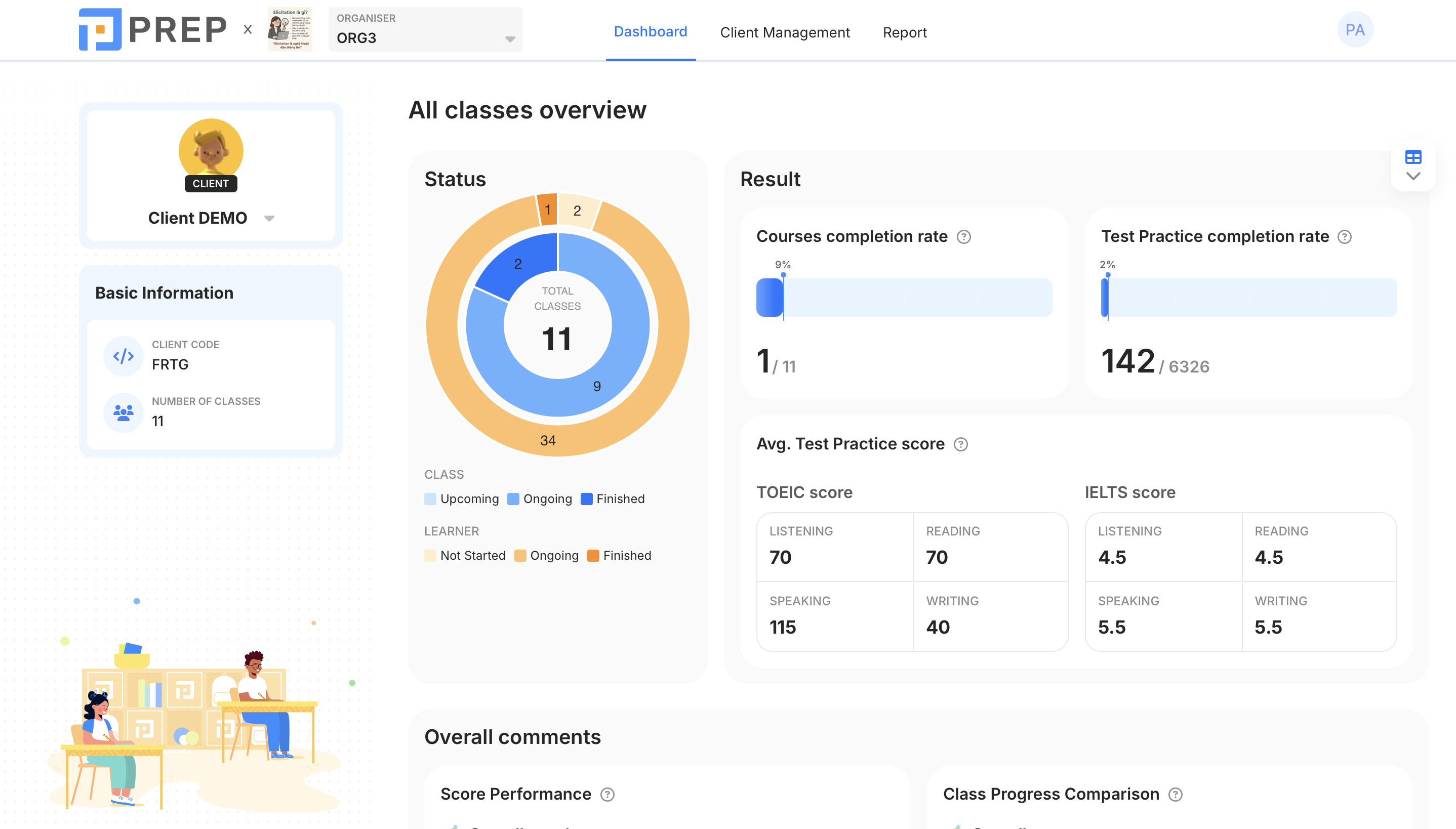Open the Report tab

coord(904,32)
